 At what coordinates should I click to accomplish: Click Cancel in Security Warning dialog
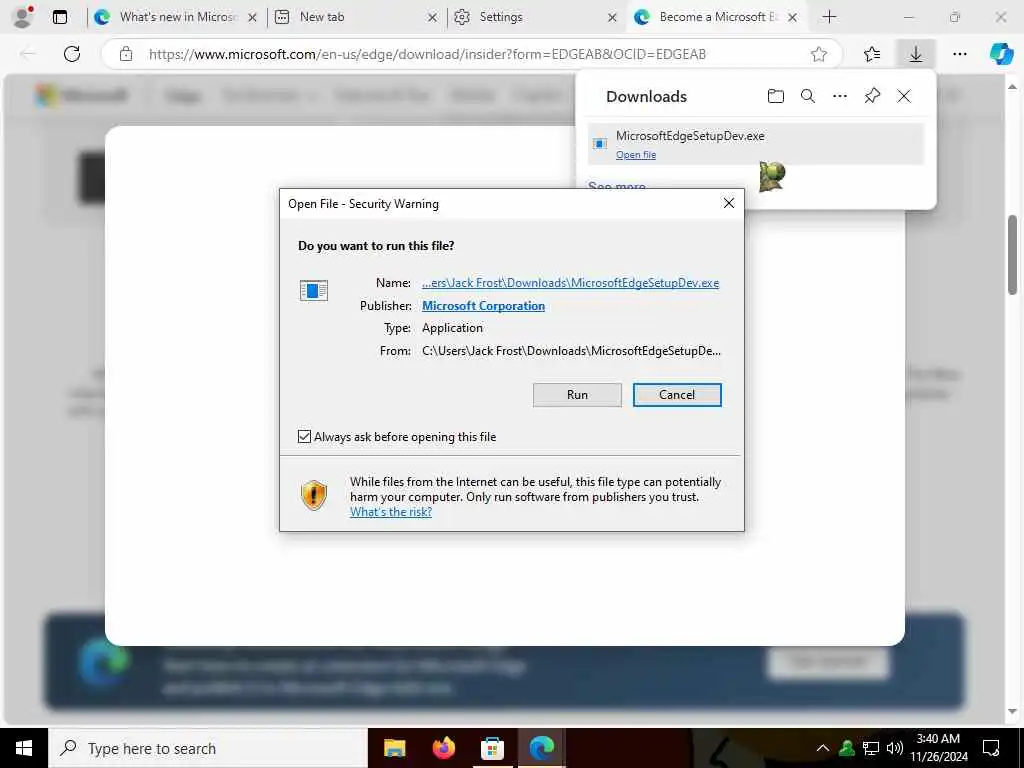(x=677, y=394)
